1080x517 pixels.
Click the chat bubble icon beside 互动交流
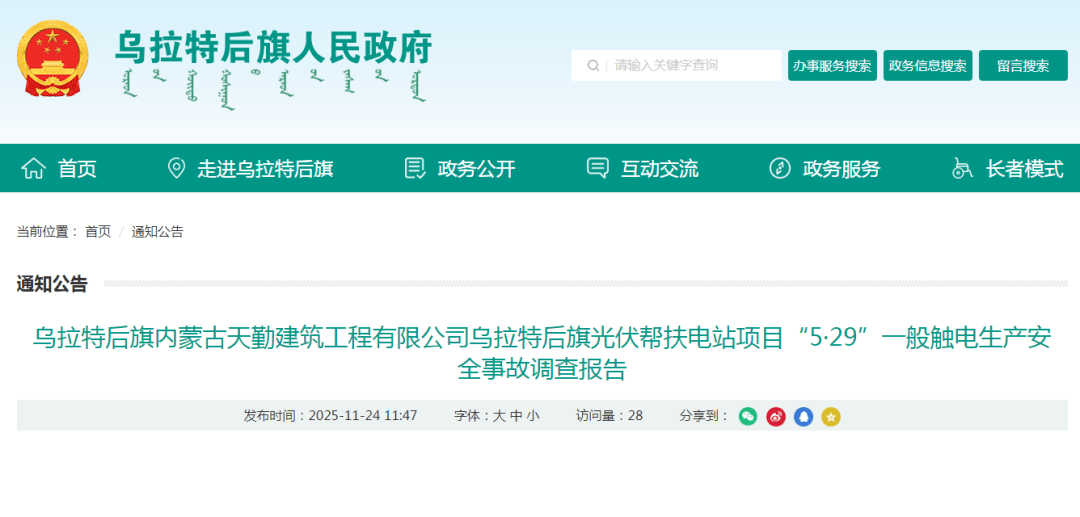point(598,168)
